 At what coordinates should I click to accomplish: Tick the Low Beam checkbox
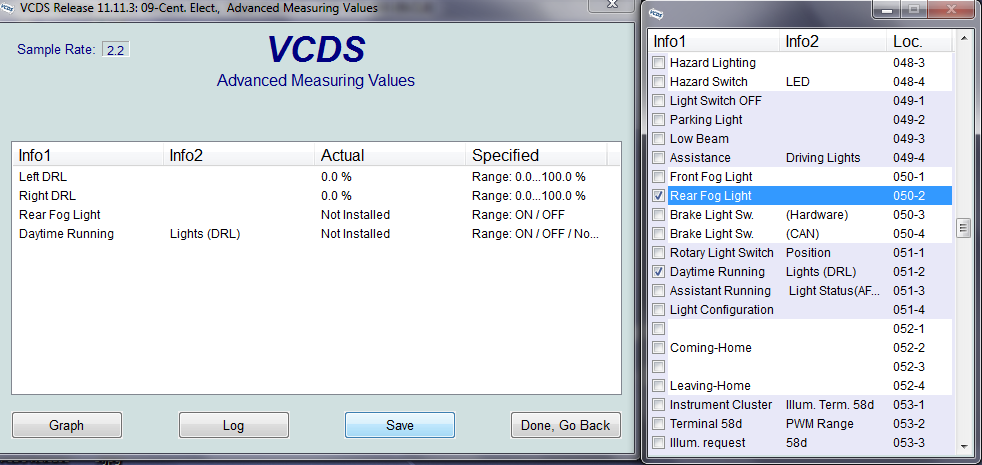click(658, 138)
